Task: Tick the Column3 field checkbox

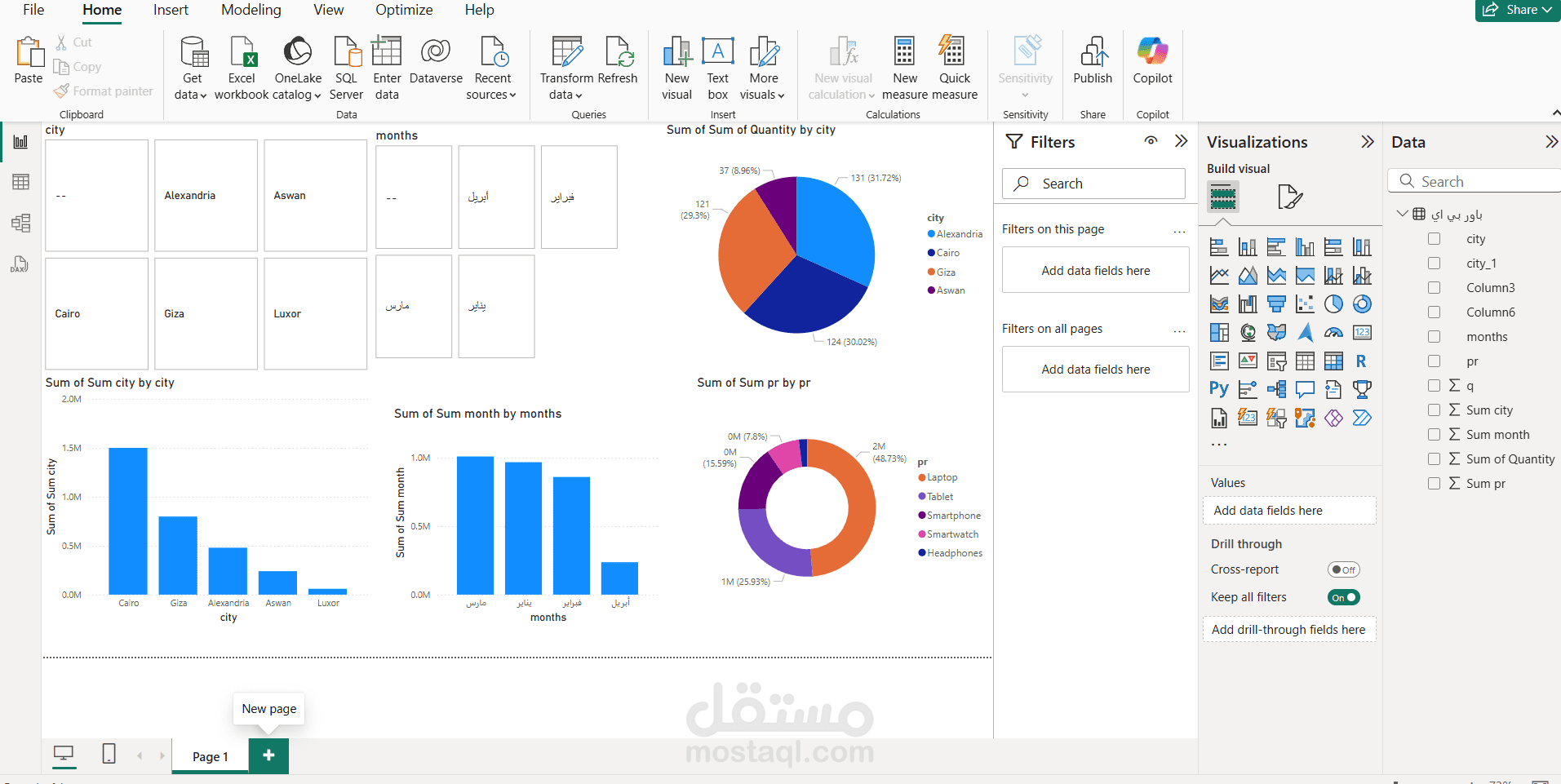Action: pyautogui.click(x=1434, y=288)
